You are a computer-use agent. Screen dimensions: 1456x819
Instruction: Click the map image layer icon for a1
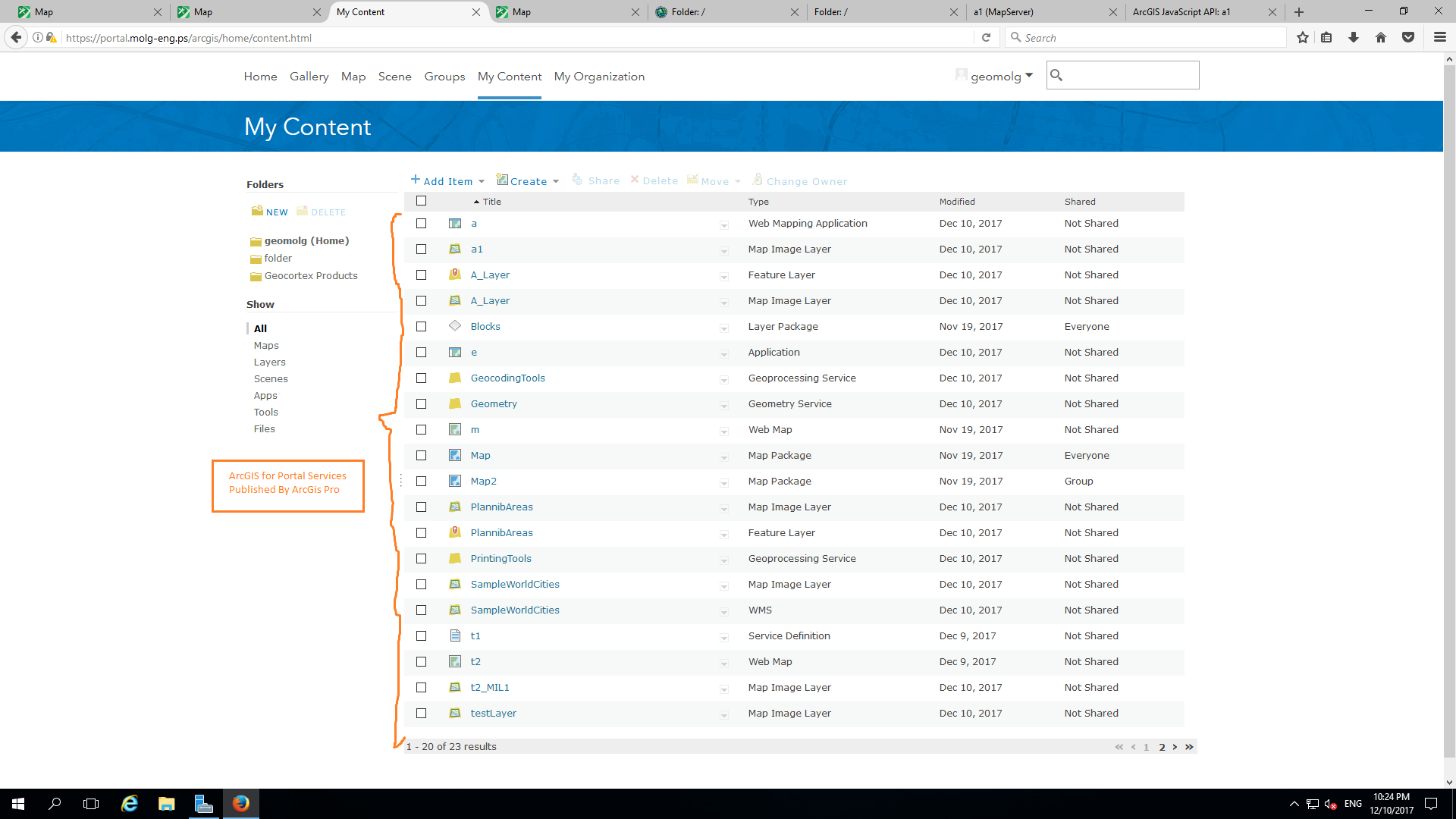click(455, 249)
